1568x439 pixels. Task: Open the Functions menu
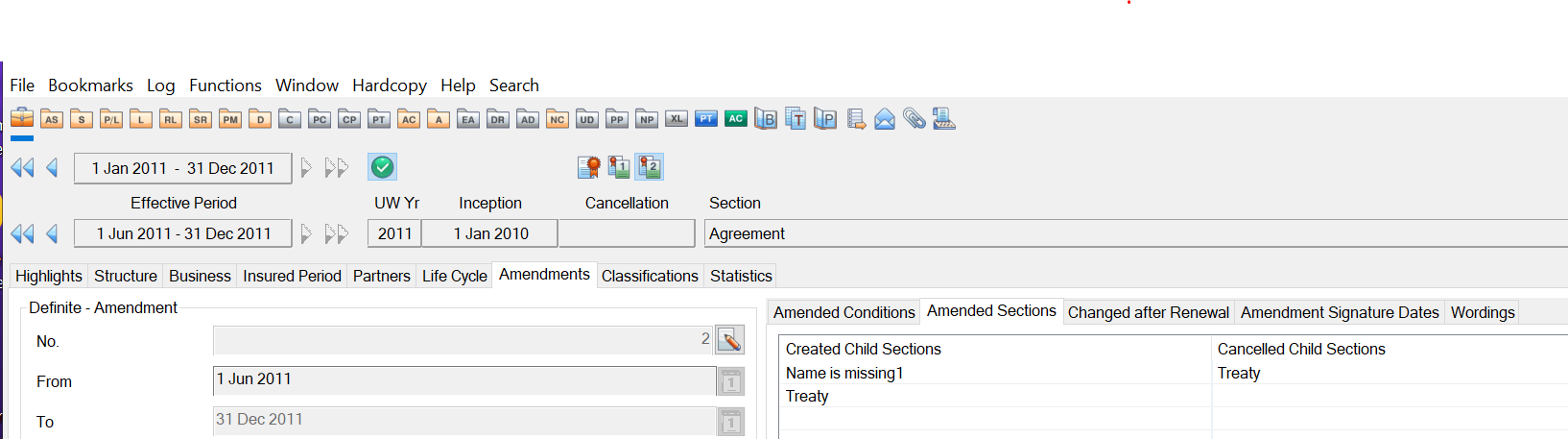point(225,85)
